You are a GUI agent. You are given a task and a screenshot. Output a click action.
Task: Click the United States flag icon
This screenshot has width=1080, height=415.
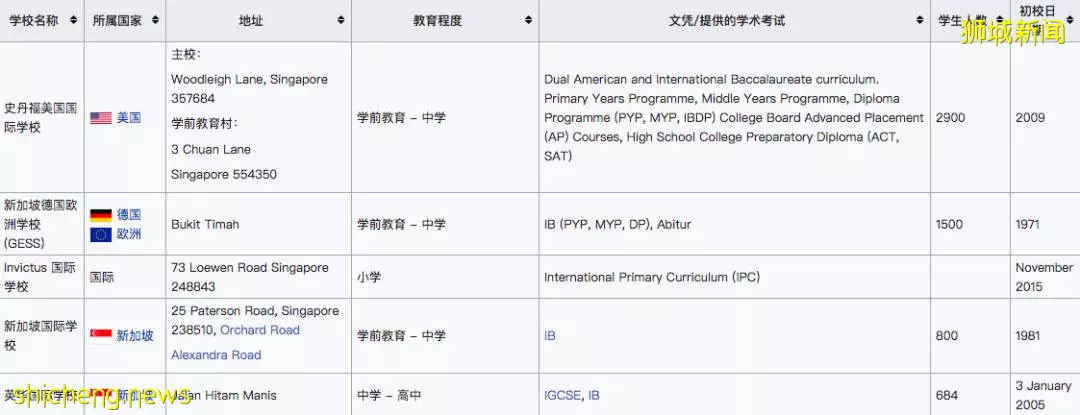pos(101,118)
